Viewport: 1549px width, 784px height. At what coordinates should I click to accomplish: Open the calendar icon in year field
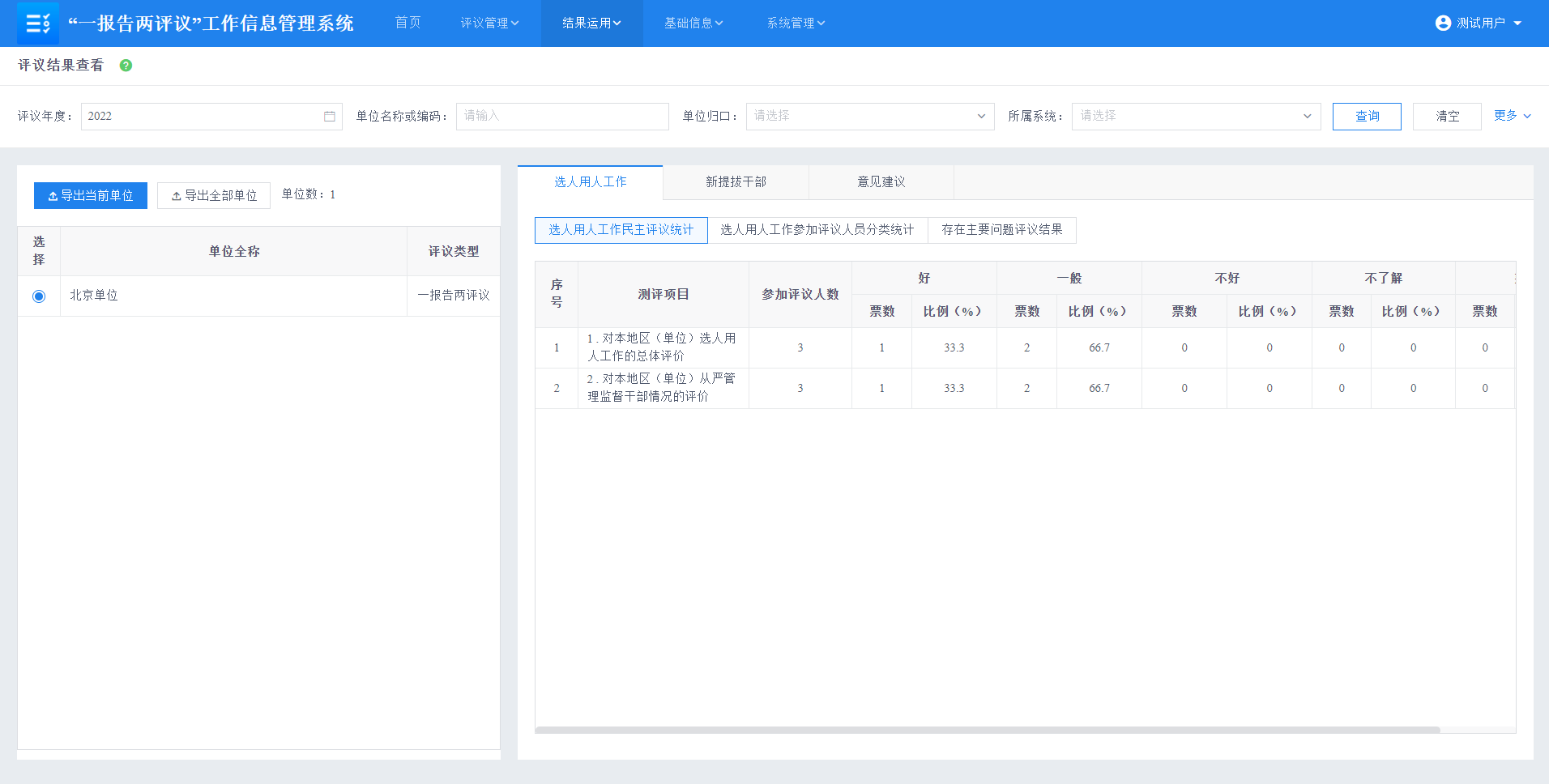(x=330, y=117)
